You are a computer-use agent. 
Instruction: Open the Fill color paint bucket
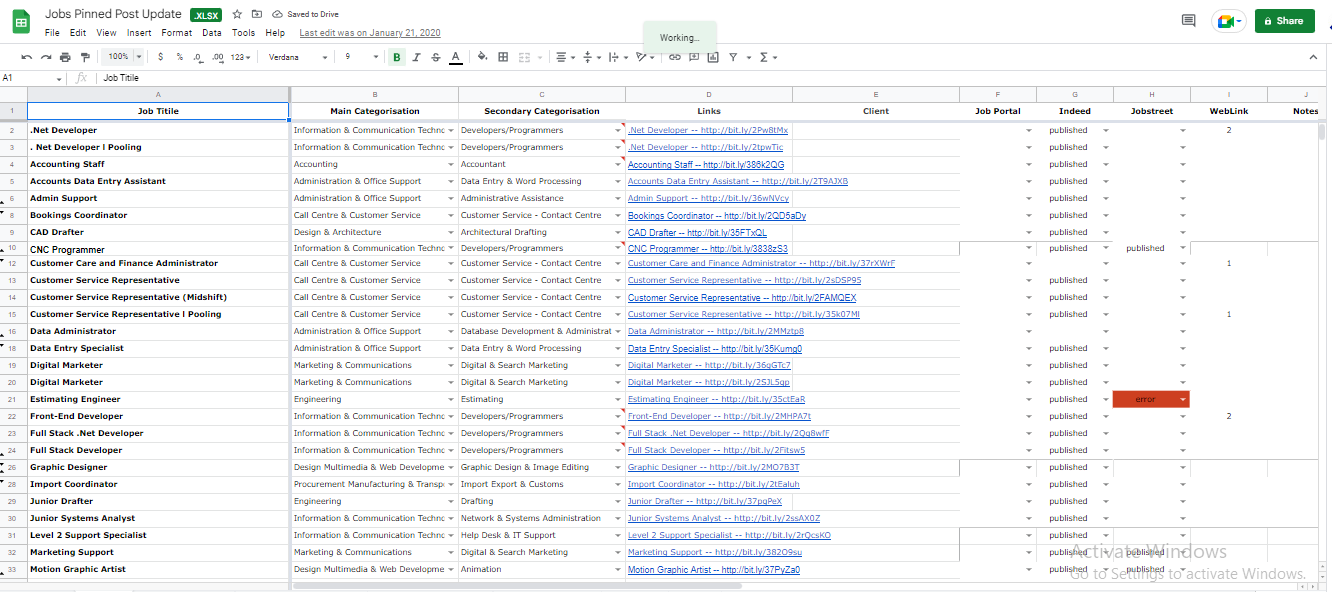(482, 57)
